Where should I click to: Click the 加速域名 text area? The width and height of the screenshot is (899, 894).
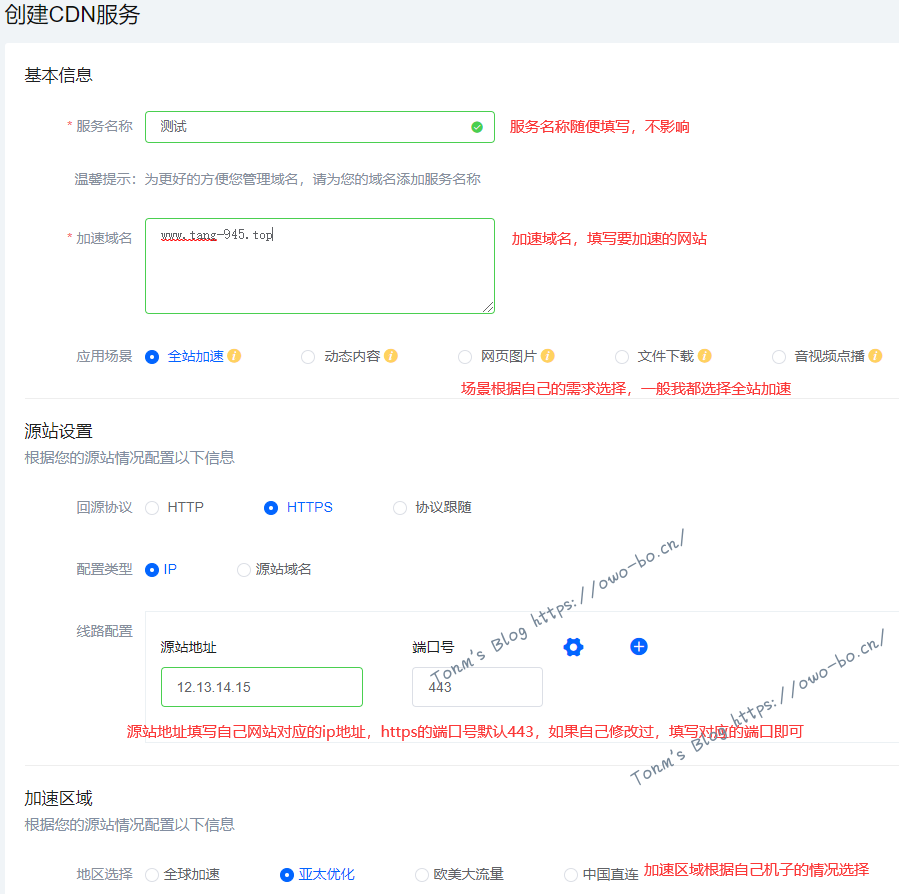(320, 266)
